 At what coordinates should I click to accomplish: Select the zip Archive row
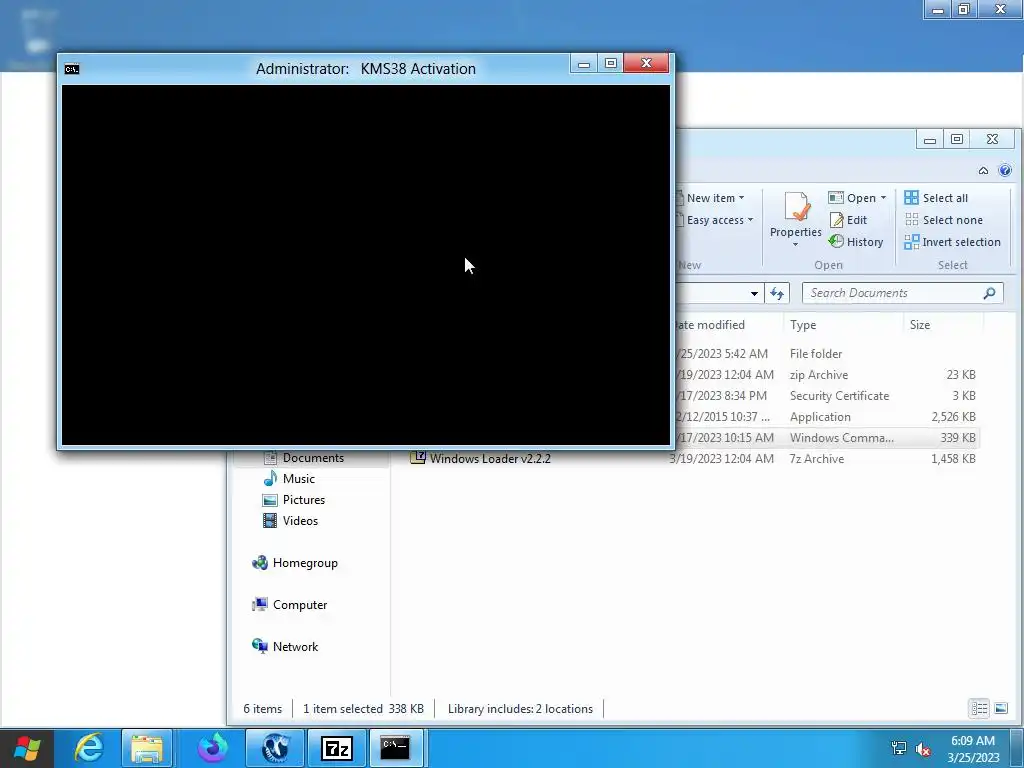(826, 375)
